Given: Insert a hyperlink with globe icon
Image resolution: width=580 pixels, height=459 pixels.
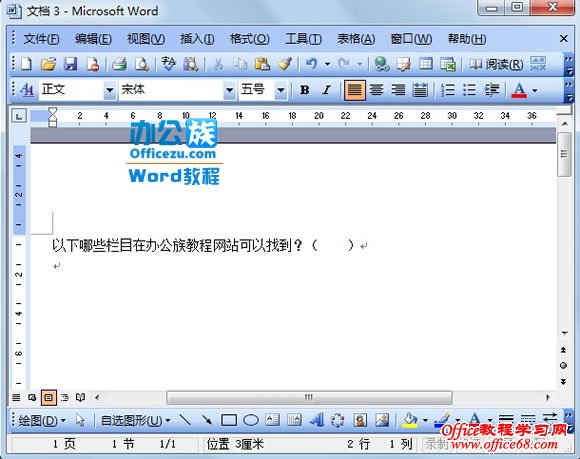Looking at the screenshot, I should [381, 64].
